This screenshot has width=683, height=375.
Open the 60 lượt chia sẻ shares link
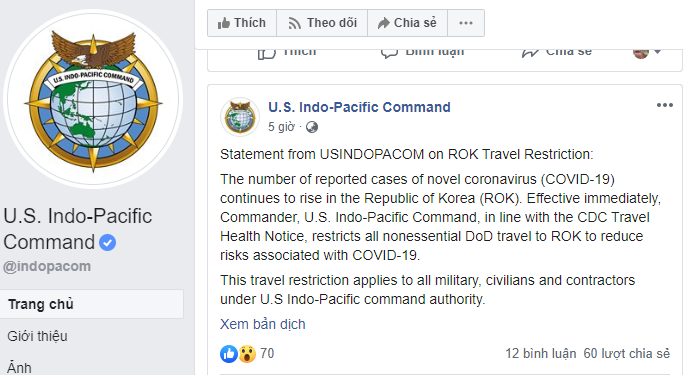pos(626,353)
